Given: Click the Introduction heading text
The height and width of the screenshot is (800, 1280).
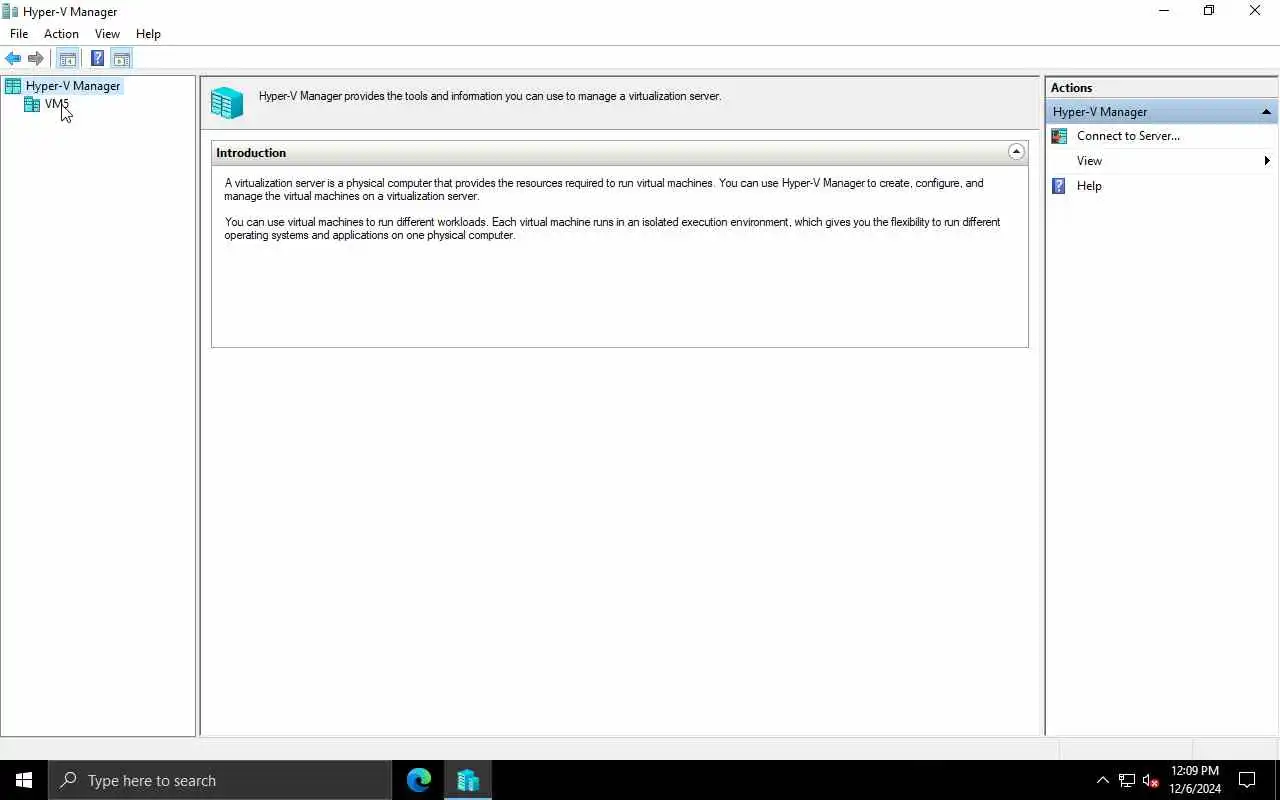Looking at the screenshot, I should coord(251,153).
